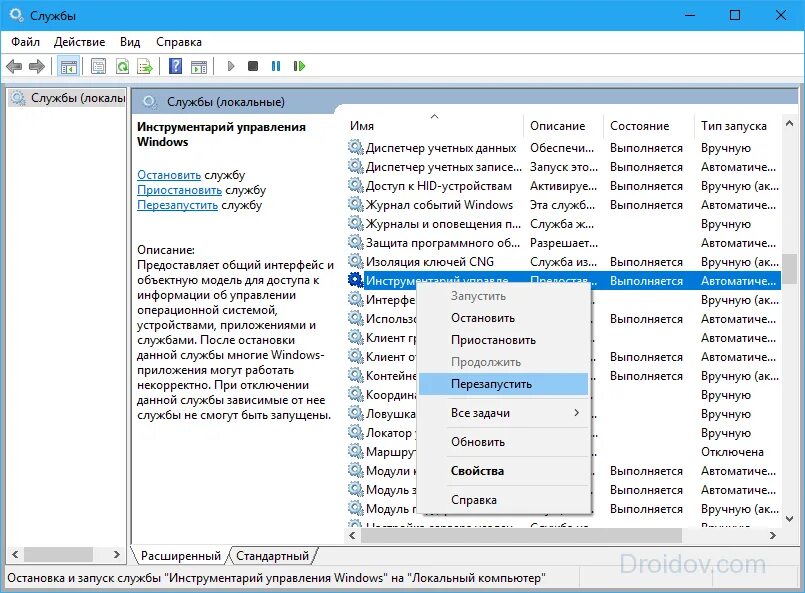Image resolution: width=805 pixels, height=593 pixels.
Task: Click services list horizontal scroll left arrow
Action: 352,535
